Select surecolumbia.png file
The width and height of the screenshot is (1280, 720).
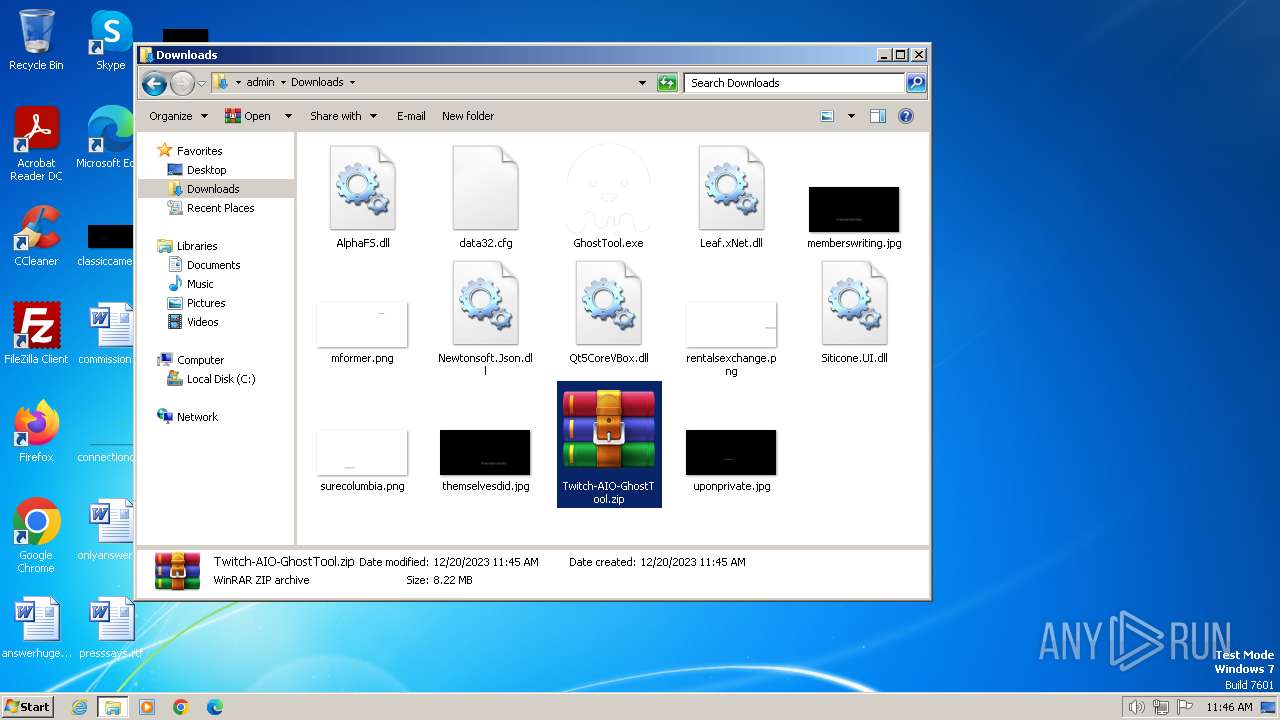pyautogui.click(x=362, y=461)
